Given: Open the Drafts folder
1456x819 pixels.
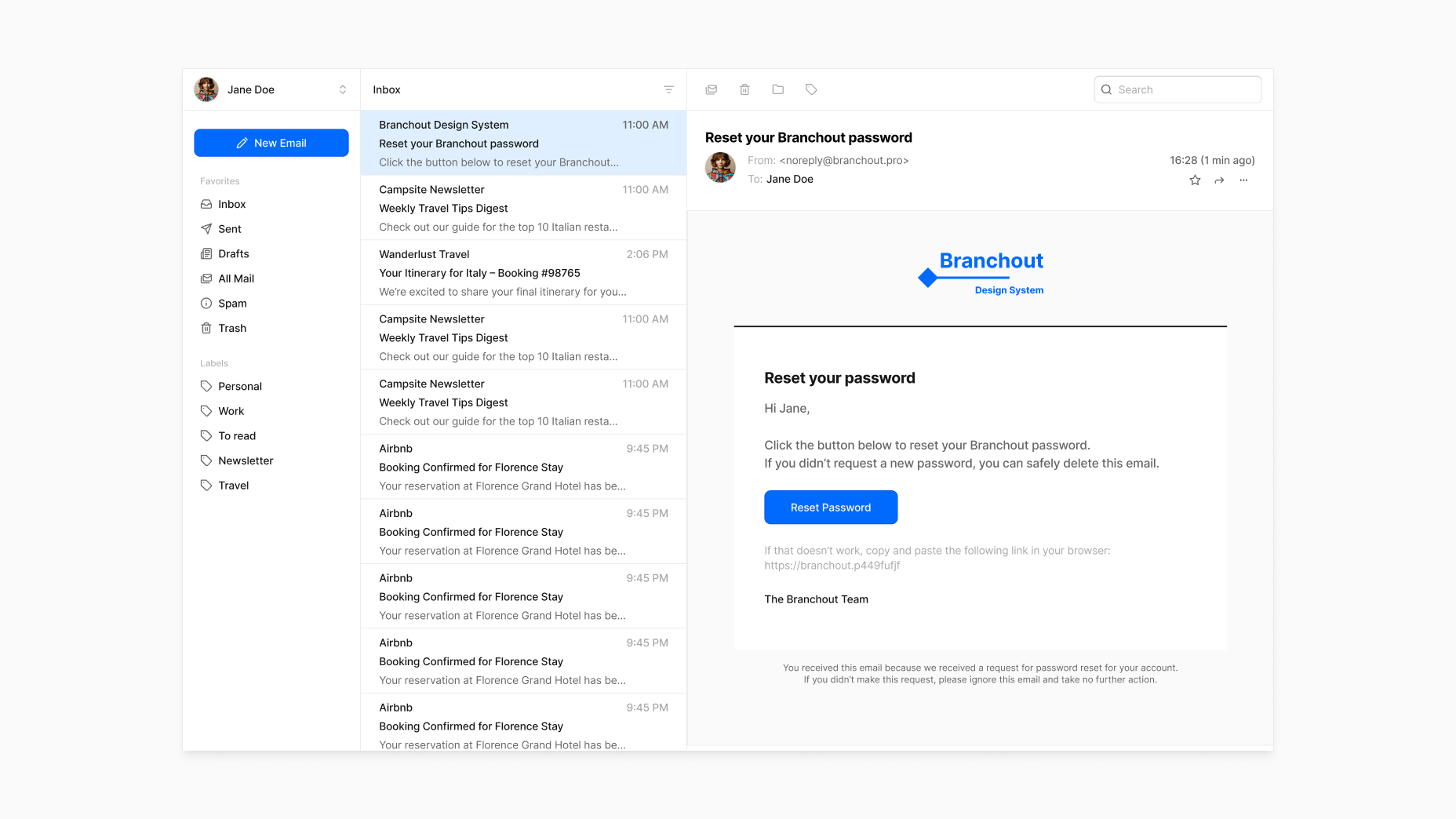Looking at the screenshot, I should [232, 253].
